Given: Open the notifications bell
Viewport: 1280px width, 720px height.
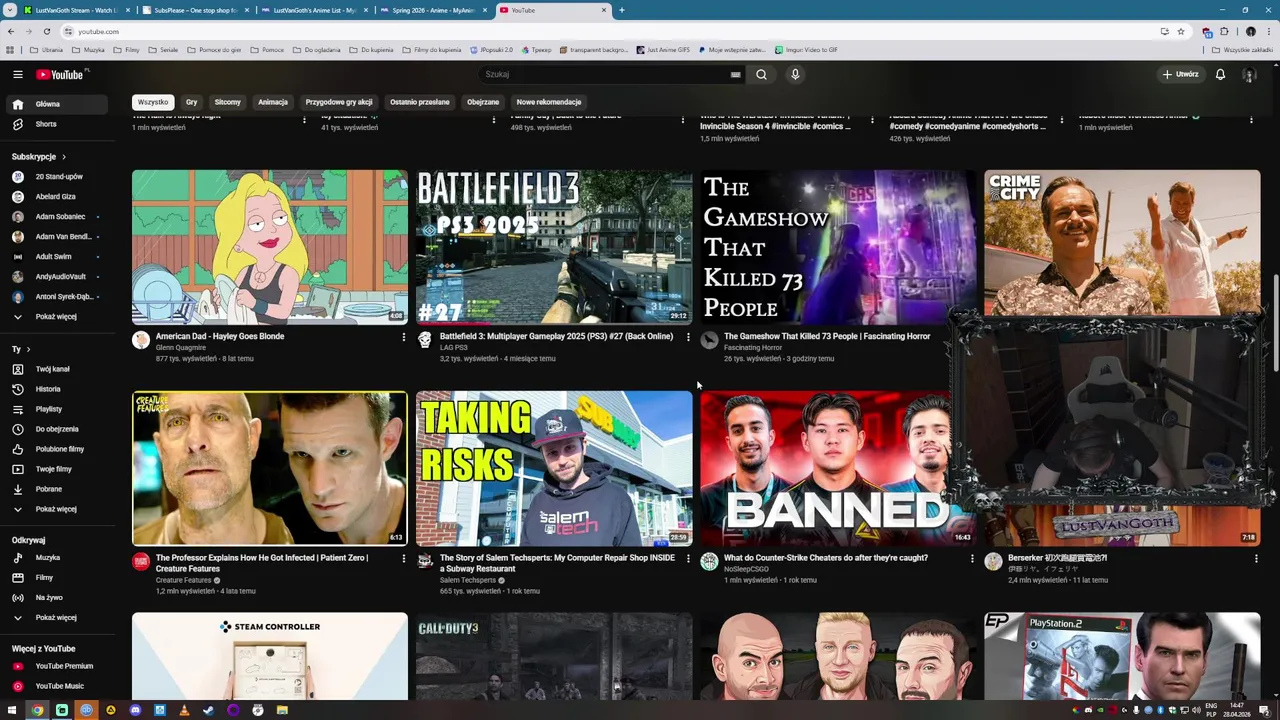Looking at the screenshot, I should point(1220,74).
